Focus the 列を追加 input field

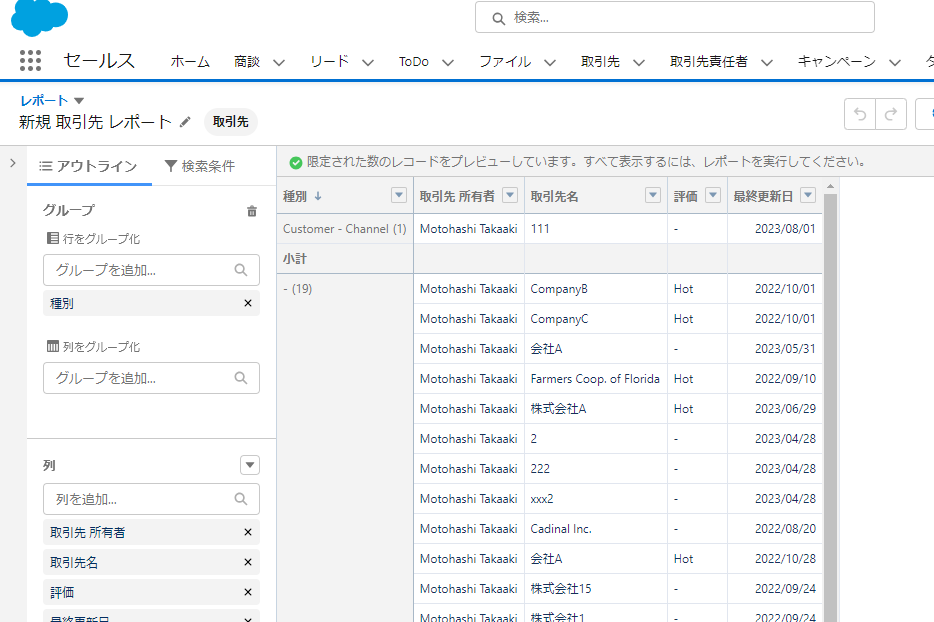click(151, 499)
